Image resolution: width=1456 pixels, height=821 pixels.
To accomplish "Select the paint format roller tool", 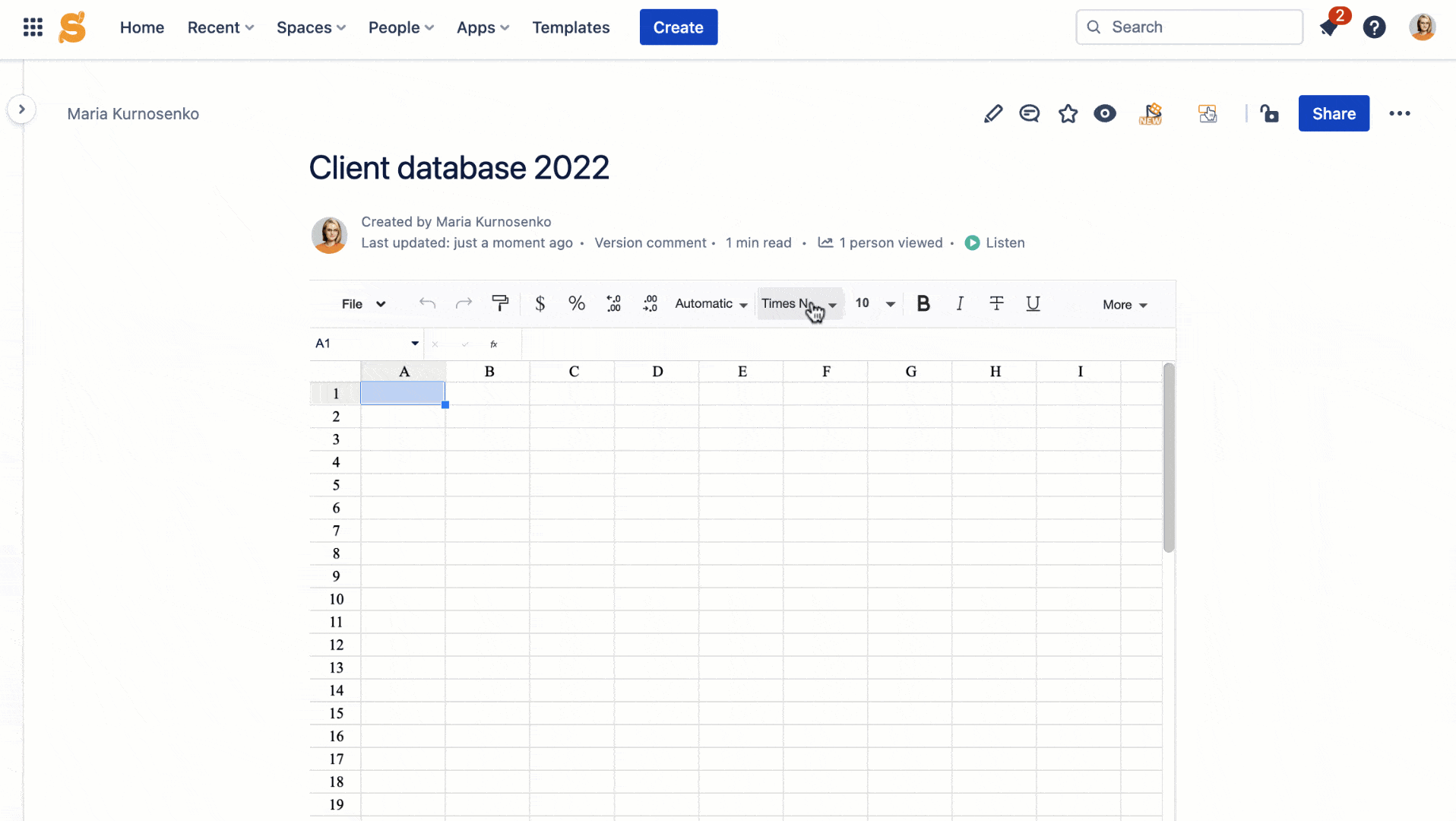I will pos(500,303).
